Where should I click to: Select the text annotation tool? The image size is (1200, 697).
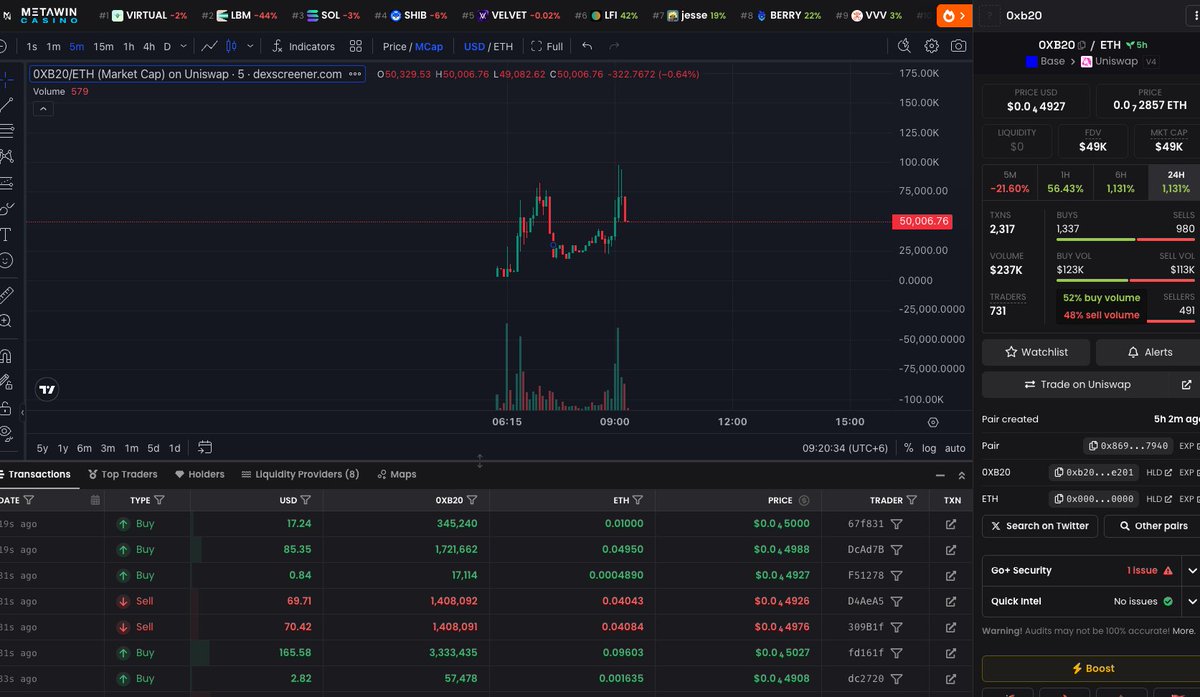pos(6,234)
